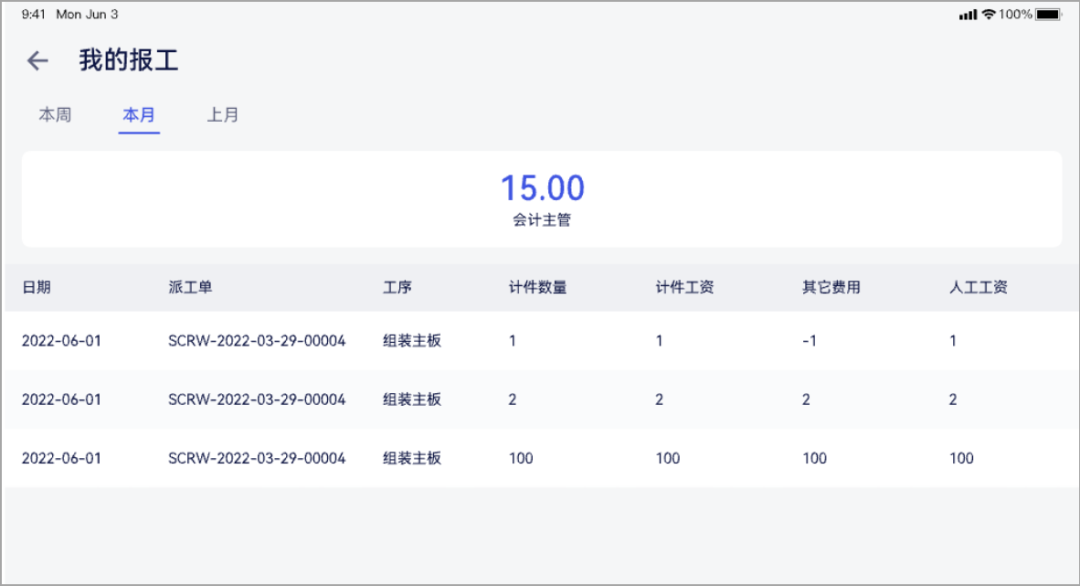1080x586 pixels.
Task: Click the 派工单 column header
Action: click(190, 287)
